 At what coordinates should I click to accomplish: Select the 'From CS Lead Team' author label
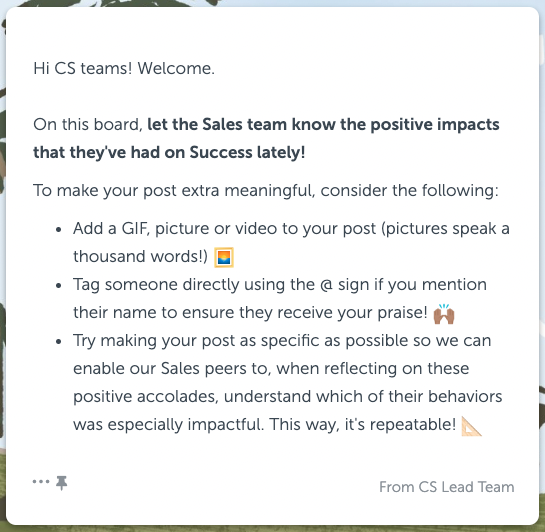[x=447, y=487]
